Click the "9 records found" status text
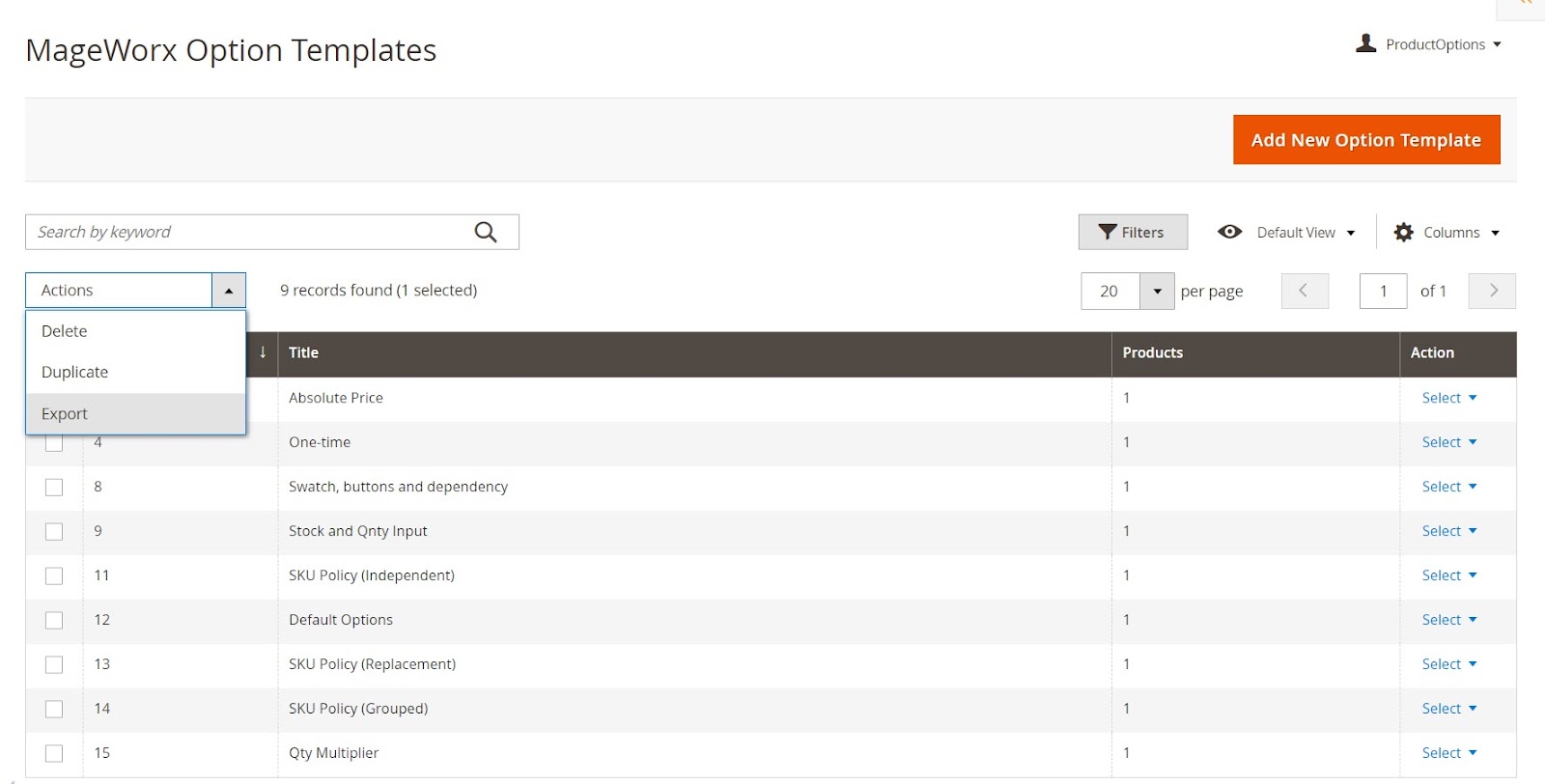The image size is (1545, 784). pyautogui.click(x=379, y=290)
